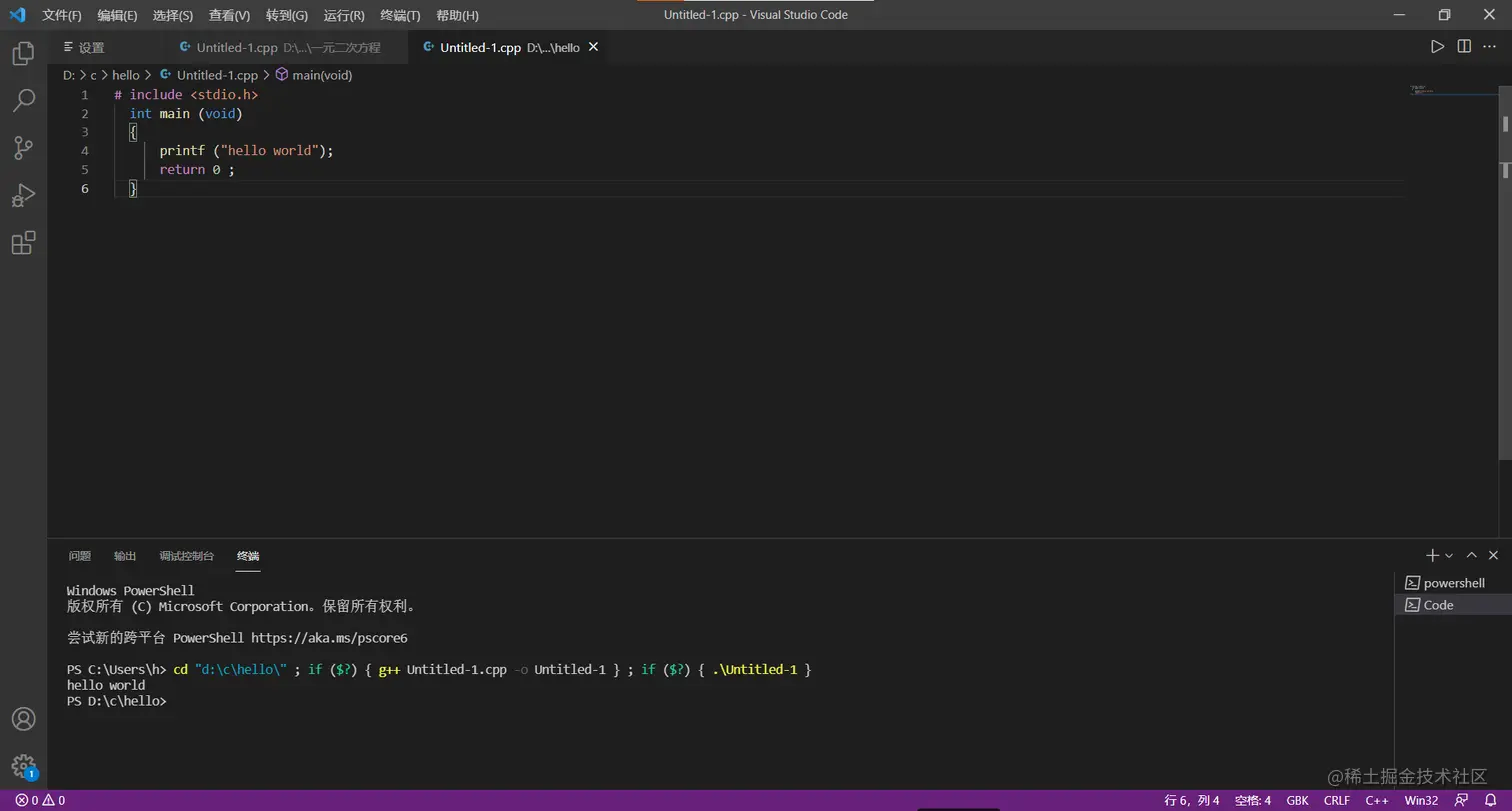The height and width of the screenshot is (811, 1512).
Task: Open the 帮助(H) menu
Action: (x=457, y=15)
